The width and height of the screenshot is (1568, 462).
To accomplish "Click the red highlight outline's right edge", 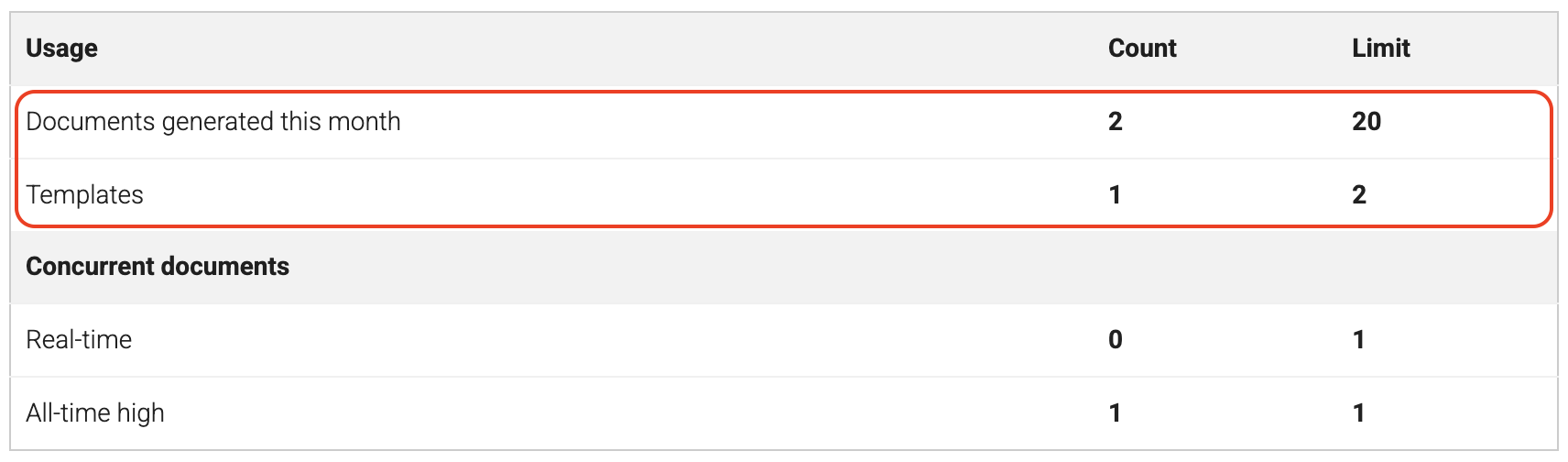I will click(x=1551, y=159).
